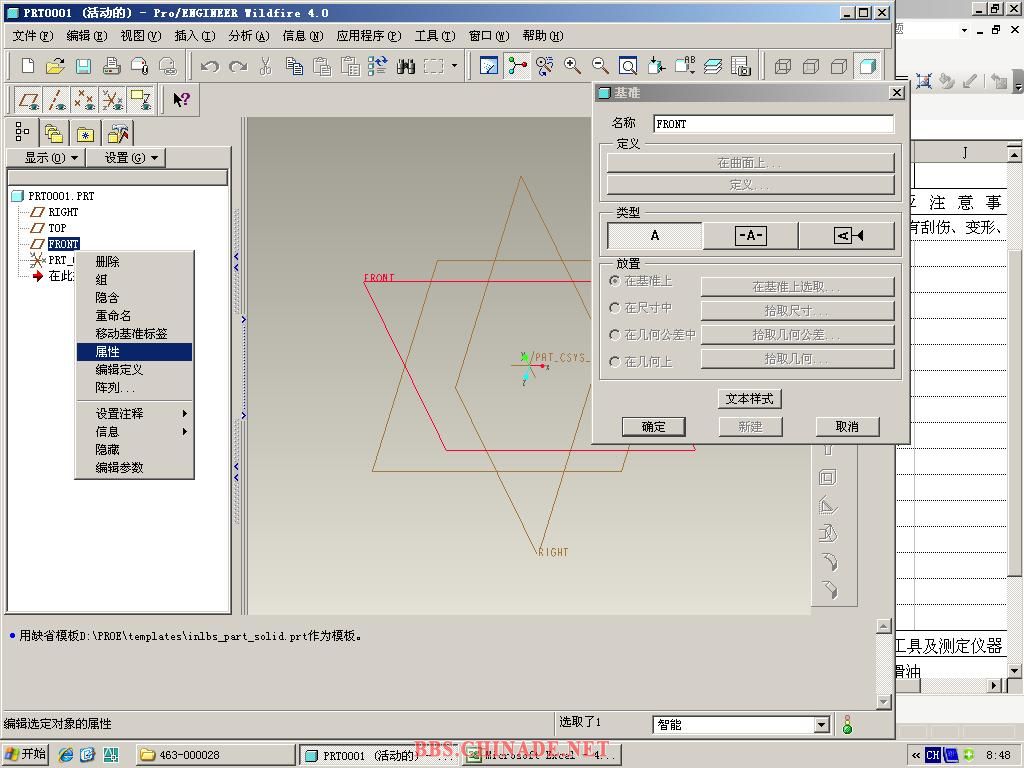Expand the 设置注释 submenu
Viewport: 1024px width, 768px height.
135,413
